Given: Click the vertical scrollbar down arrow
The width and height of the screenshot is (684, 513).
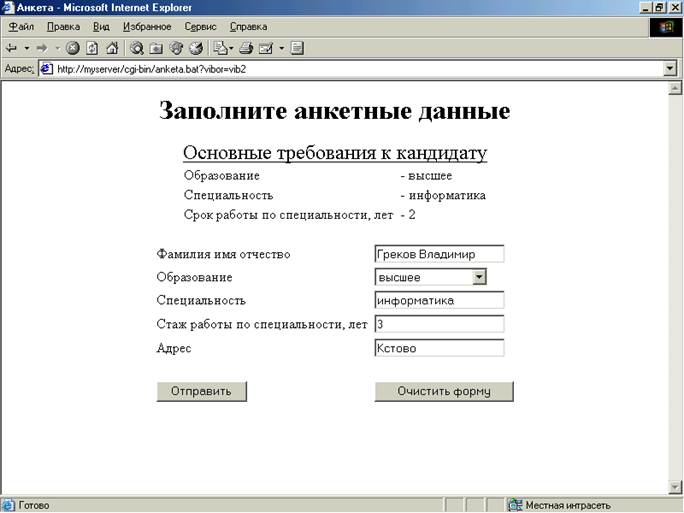Looking at the screenshot, I should pyautogui.click(x=674, y=487).
